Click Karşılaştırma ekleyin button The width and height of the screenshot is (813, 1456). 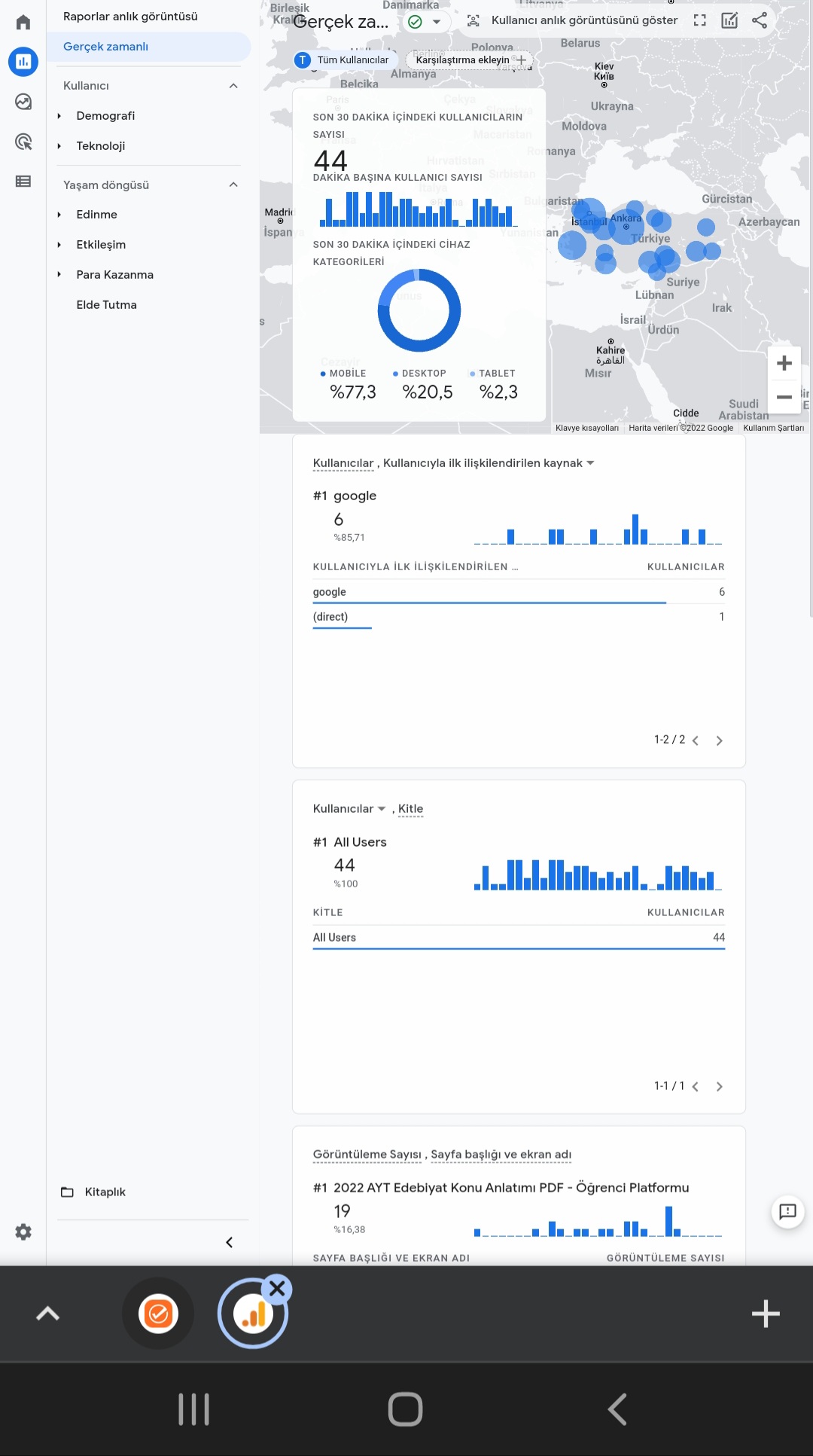point(470,60)
